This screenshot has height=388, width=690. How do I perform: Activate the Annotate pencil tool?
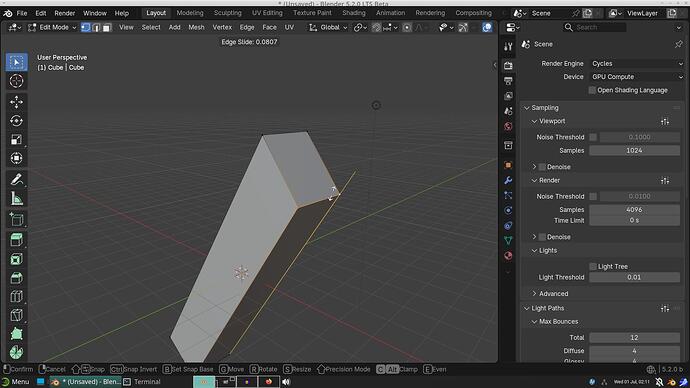click(16, 179)
